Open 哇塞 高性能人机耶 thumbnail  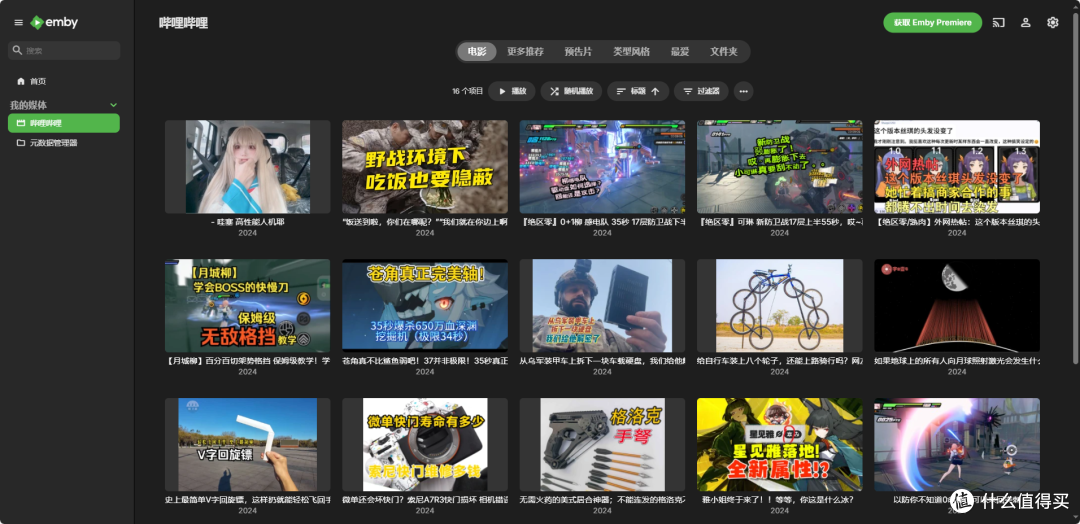[x=247, y=167]
